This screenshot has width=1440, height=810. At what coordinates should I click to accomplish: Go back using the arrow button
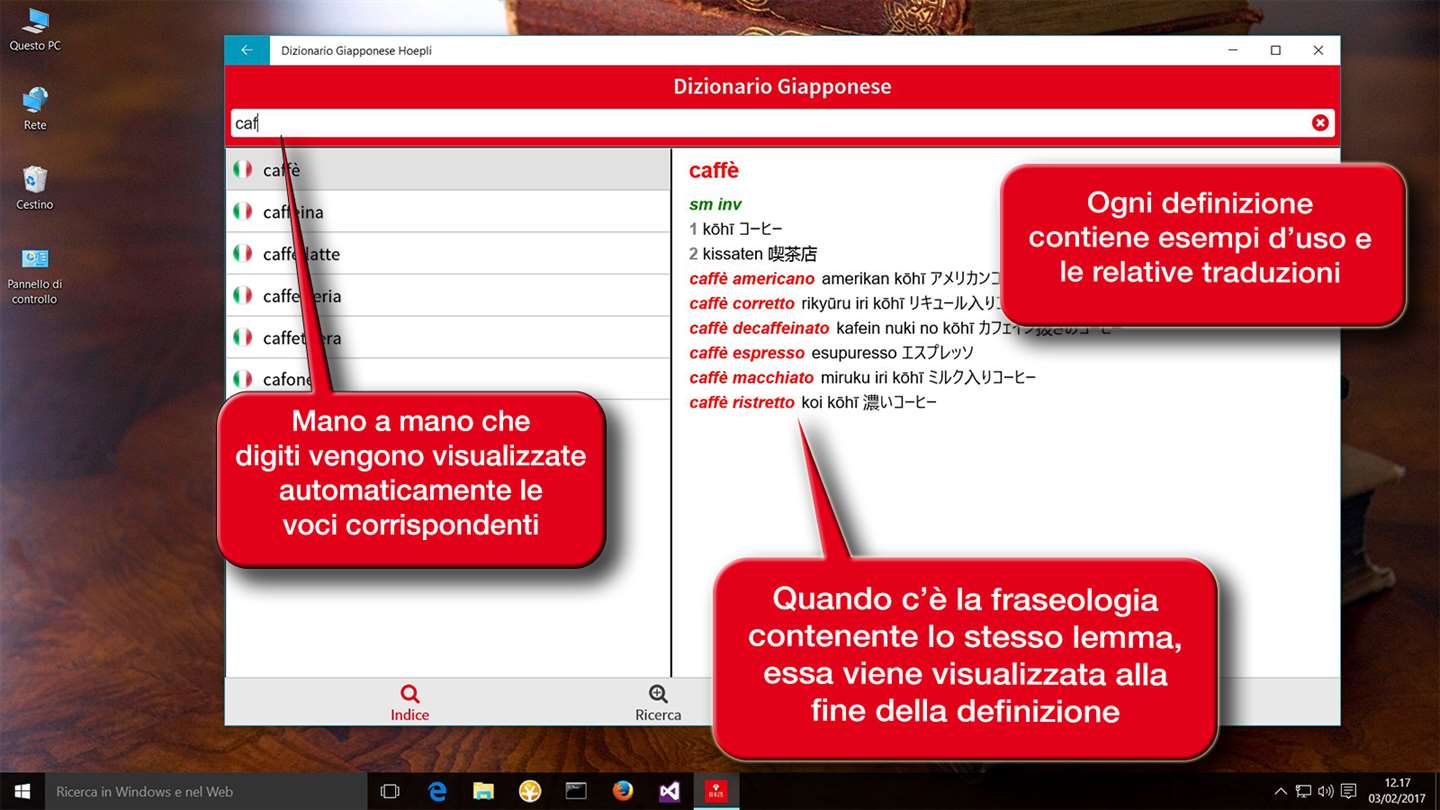(x=247, y=50)
